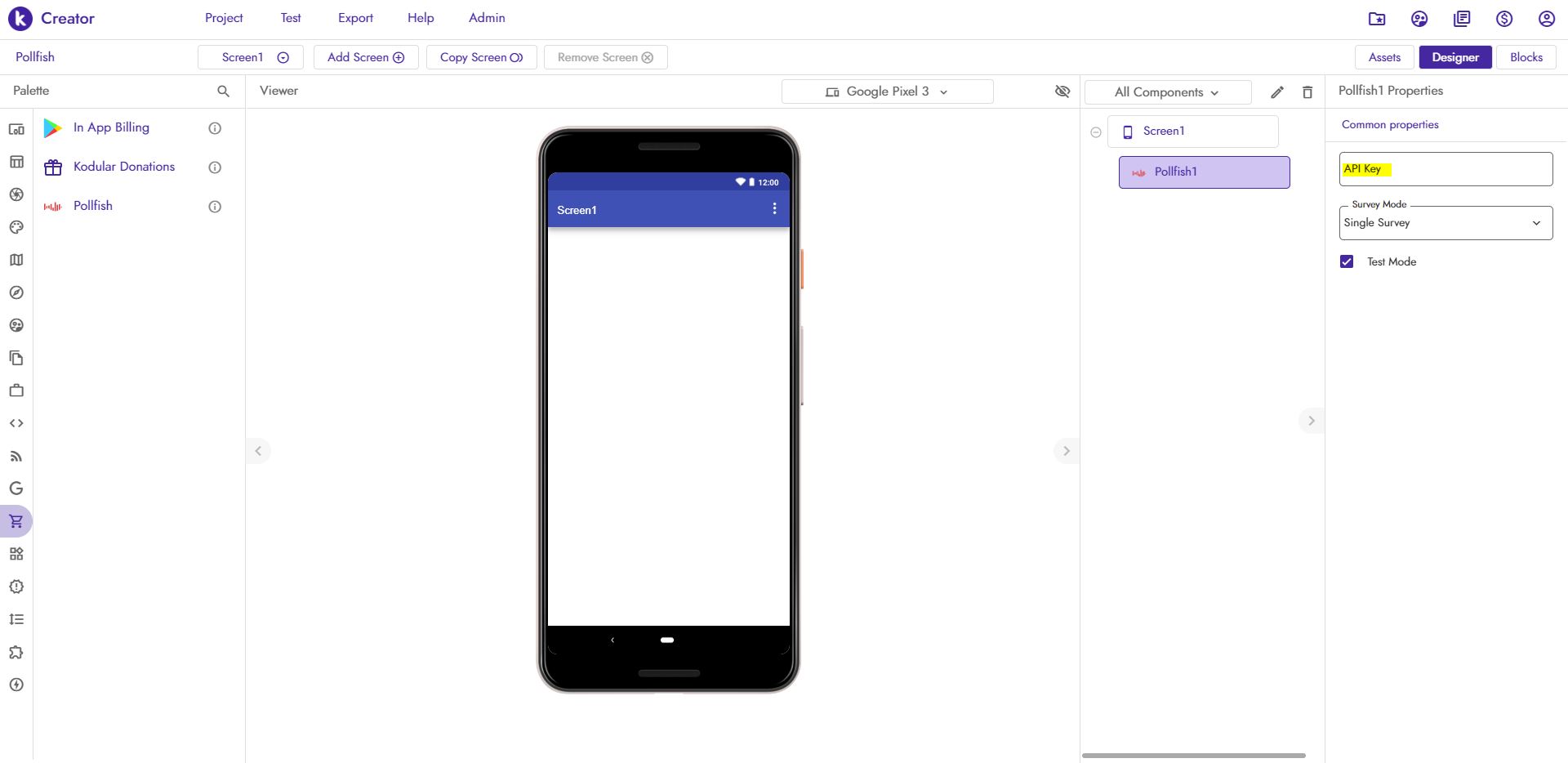Toggle hidden components visibility in Viewer
Image resolution: width=1568 pixels, height=763 pixels.
coord(1062,91)
